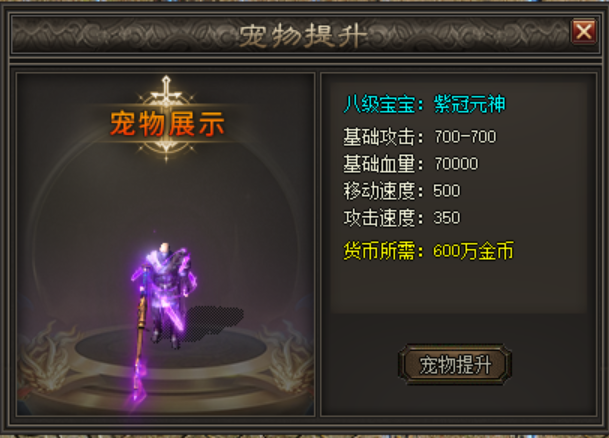
Task: Click the right golden dragon ornament
Action: click(287, 354)
